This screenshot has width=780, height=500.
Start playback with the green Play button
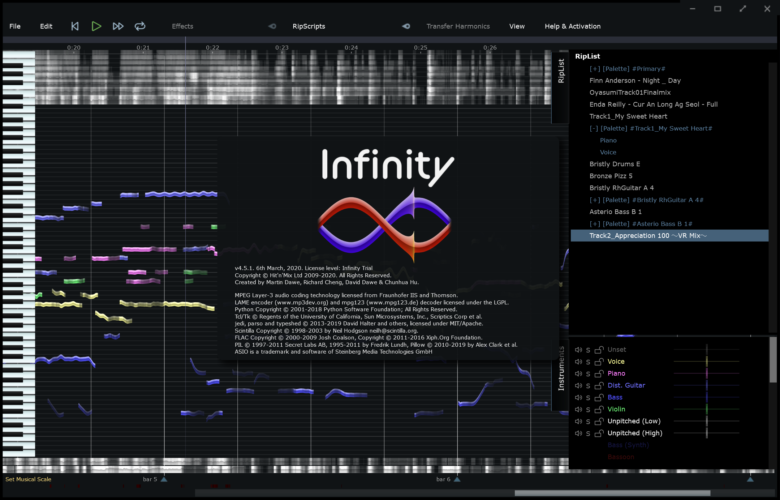96,26
